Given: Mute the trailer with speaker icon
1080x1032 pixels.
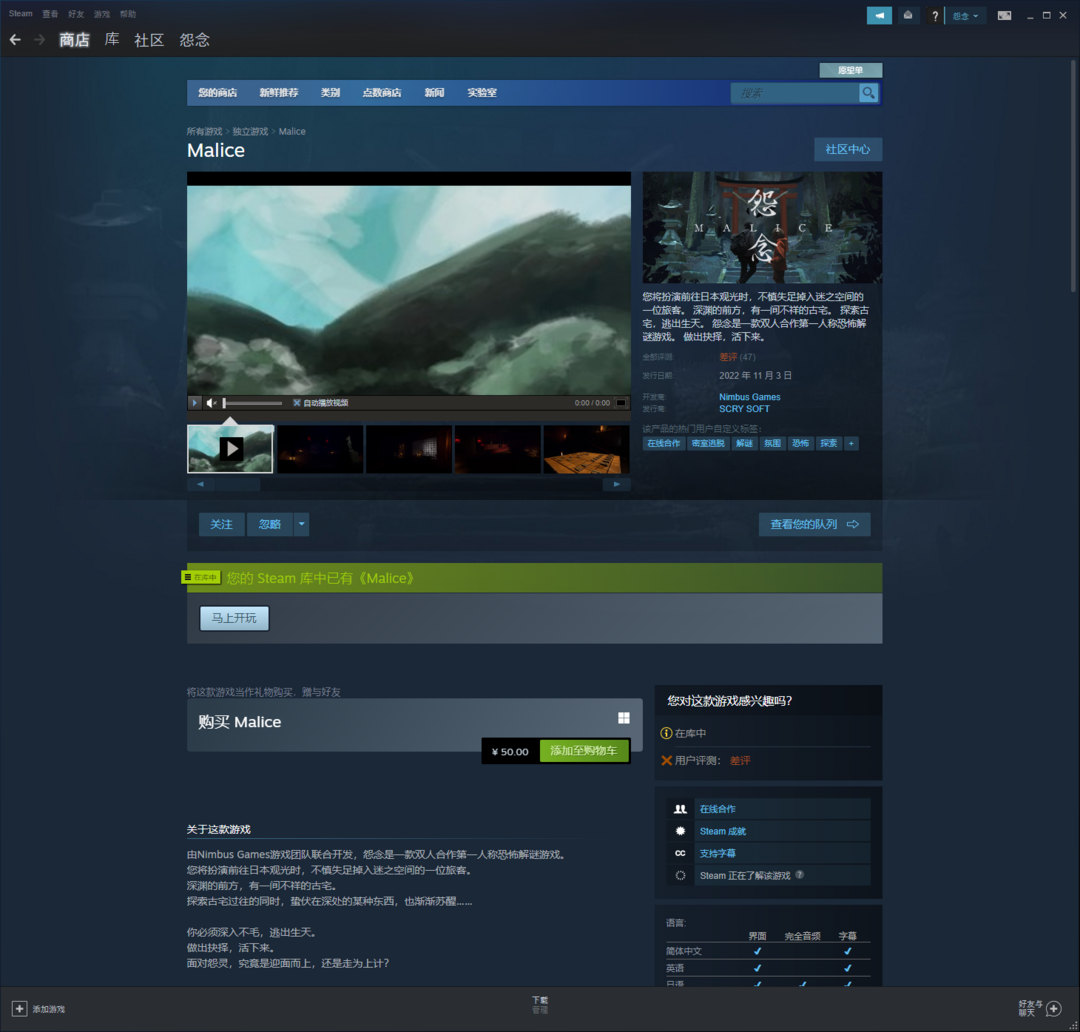Looking at the screenshot, I should coord(211,403).
